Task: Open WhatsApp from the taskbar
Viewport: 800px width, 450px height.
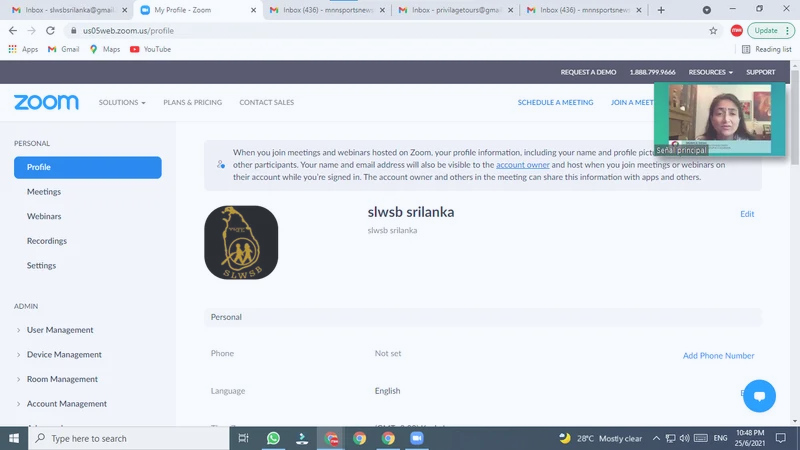Action: point(273,438)
